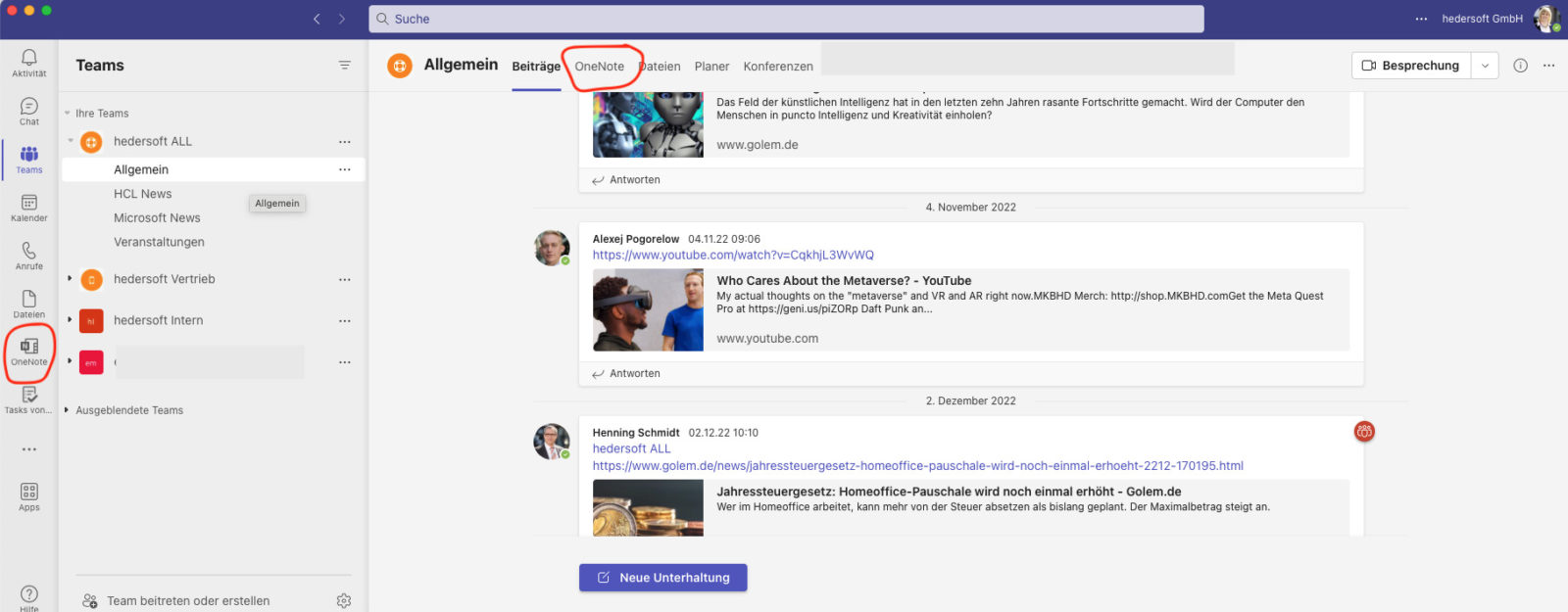Collapse the Ihre Teams section
1568x612 pixels.
click(68, 114)
